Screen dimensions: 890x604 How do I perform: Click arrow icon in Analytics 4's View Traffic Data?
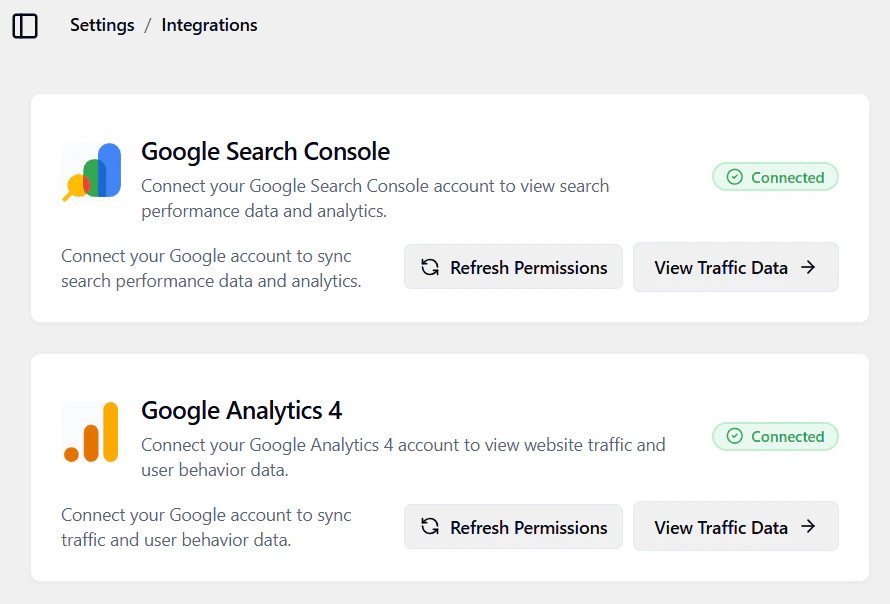click(808, 527)
